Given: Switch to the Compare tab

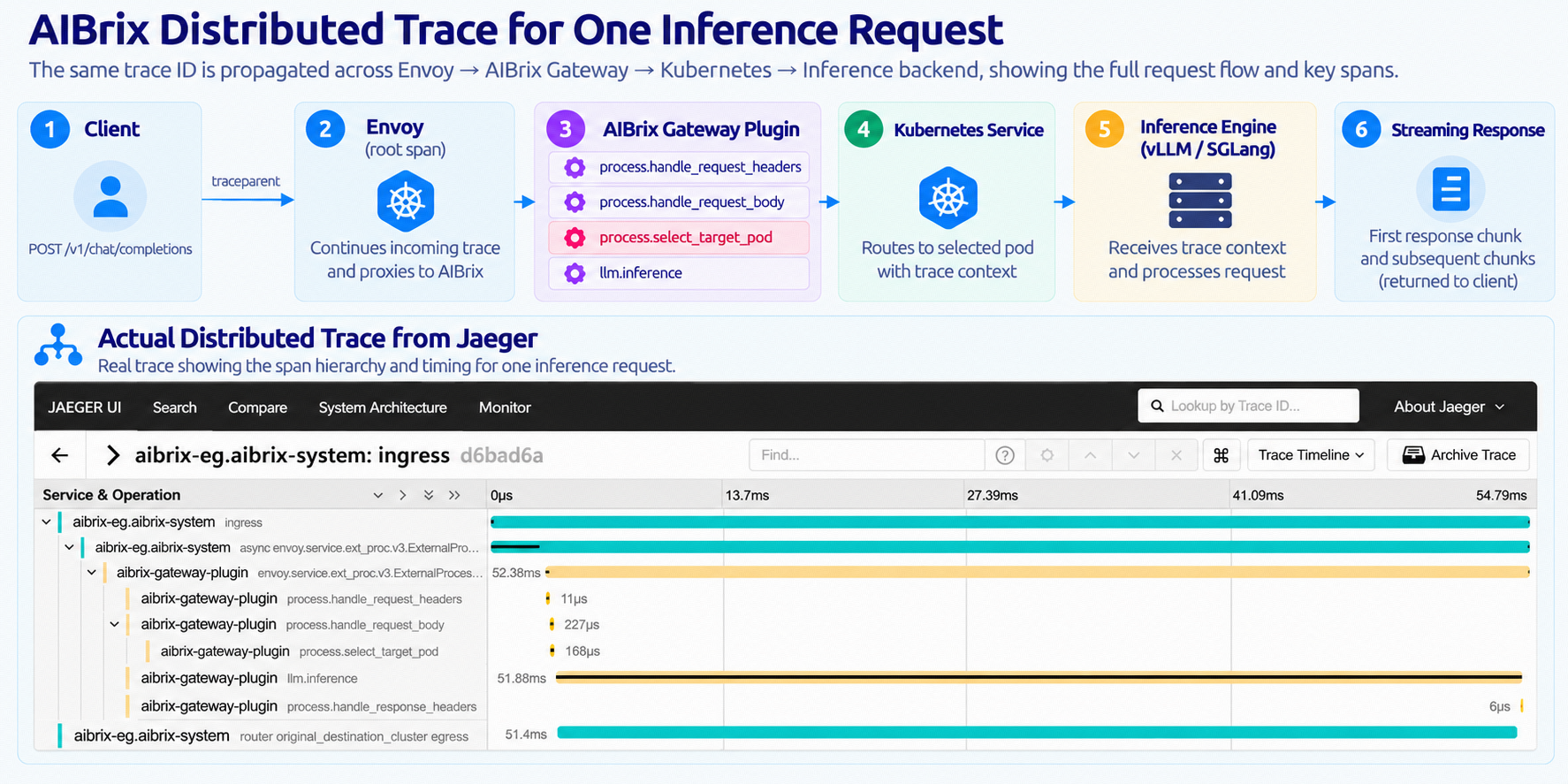Looking at the screenshot, I should coord(257,407).
